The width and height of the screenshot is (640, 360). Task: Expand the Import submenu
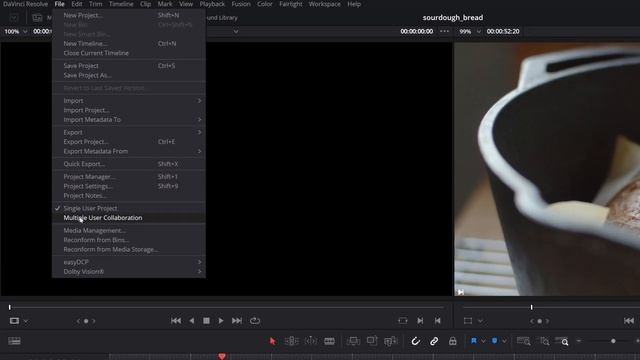[129, 100]
